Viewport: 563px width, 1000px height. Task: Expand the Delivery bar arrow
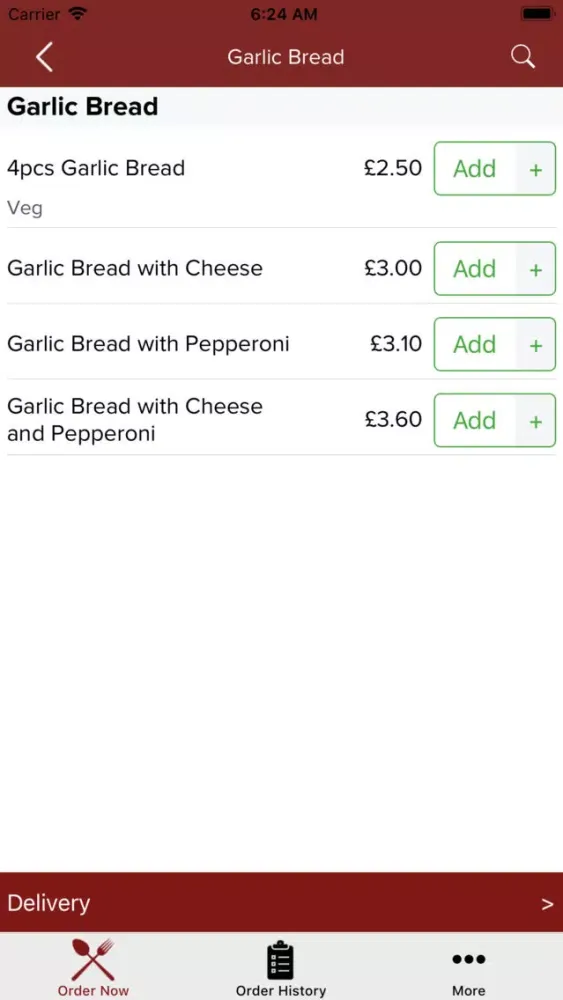[547, 903]
